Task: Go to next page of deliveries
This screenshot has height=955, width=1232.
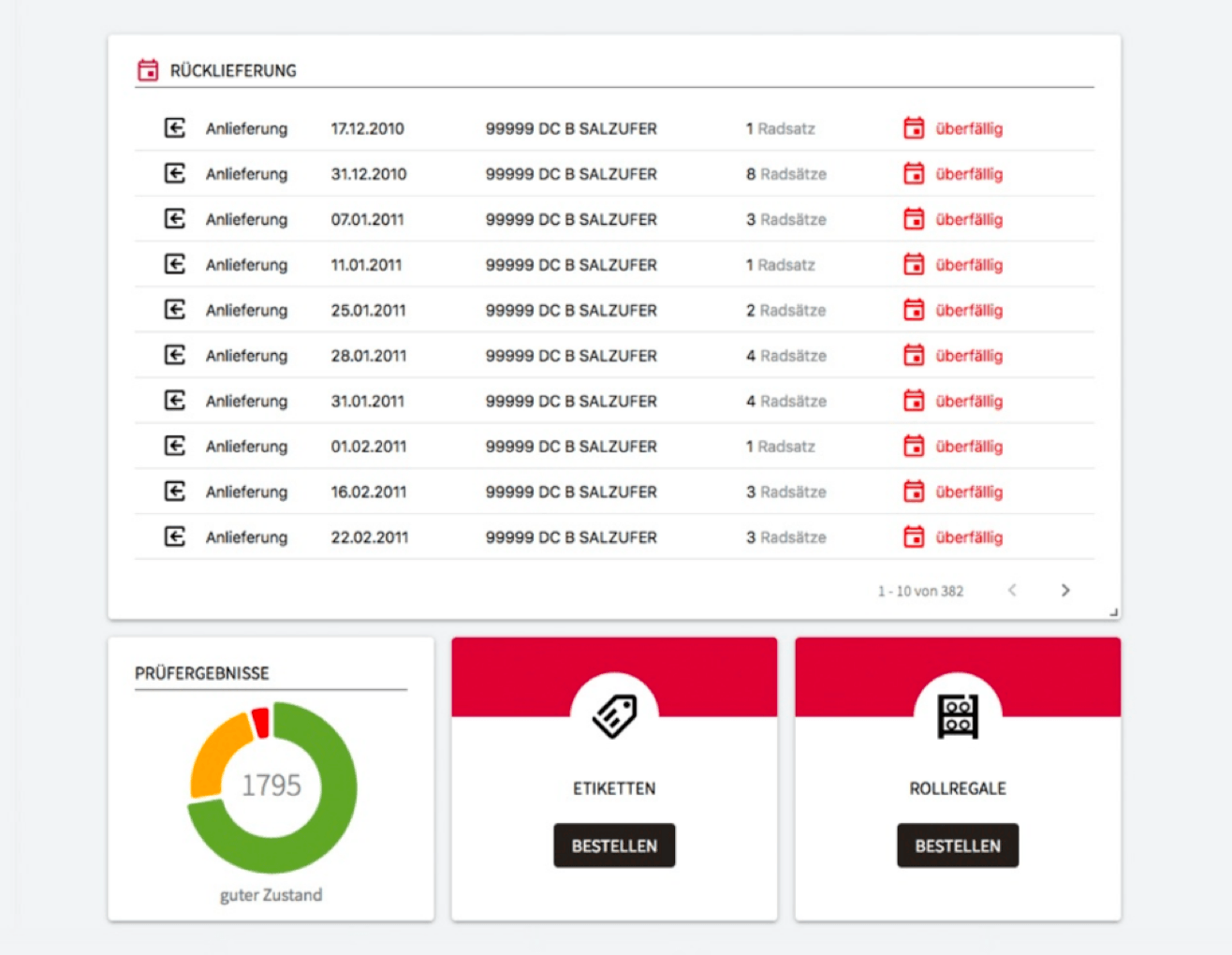Action: [1065, 590]
